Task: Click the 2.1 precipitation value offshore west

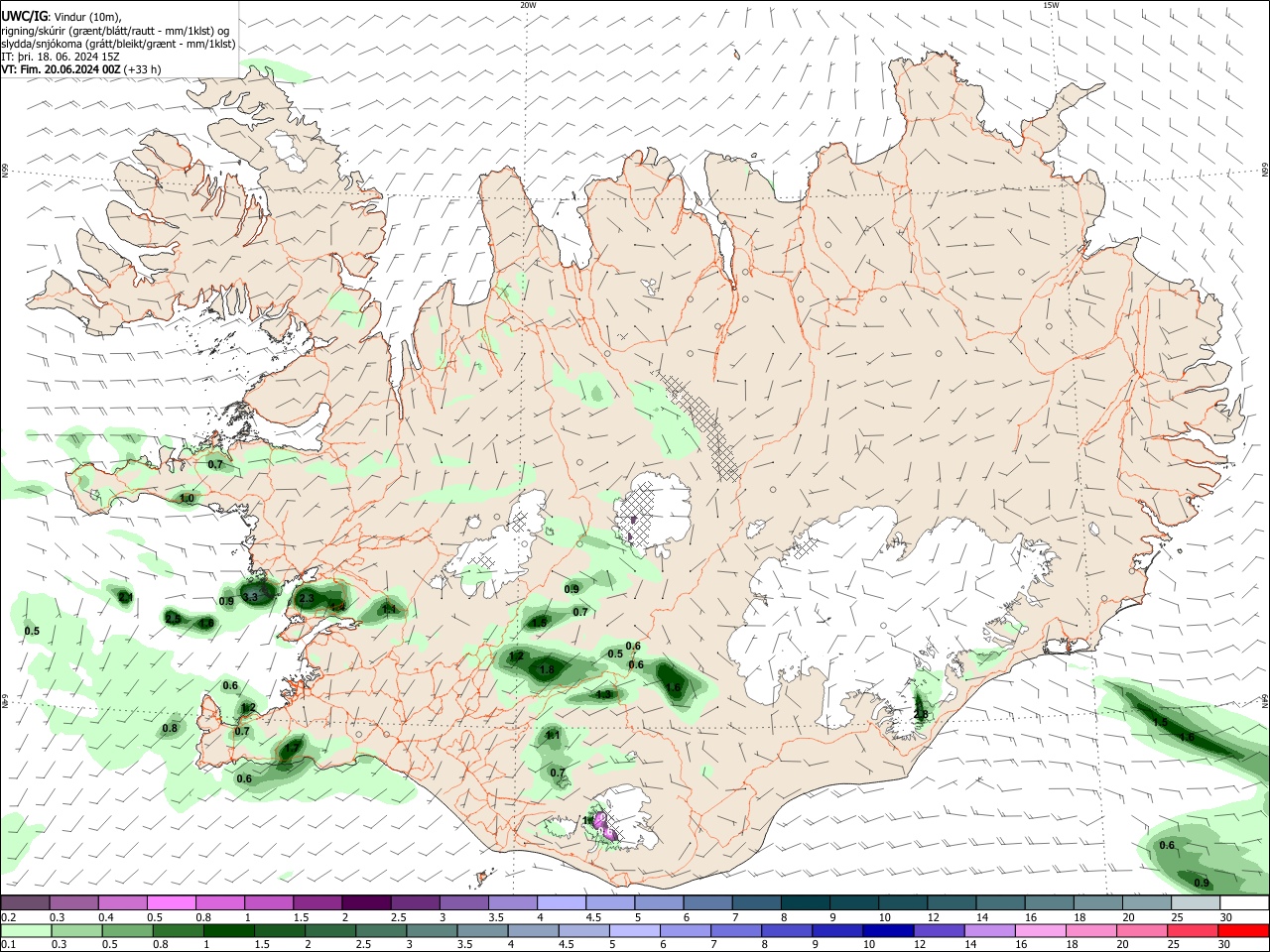Action: click(125, 598)
